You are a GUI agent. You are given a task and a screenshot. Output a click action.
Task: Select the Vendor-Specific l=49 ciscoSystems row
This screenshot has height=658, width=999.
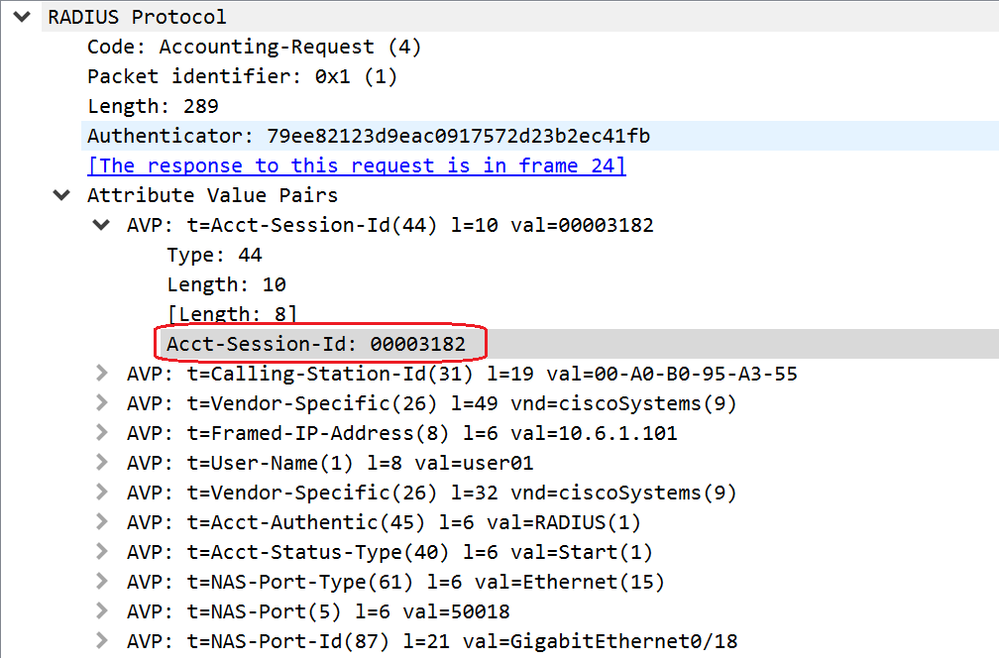point(431,404)
